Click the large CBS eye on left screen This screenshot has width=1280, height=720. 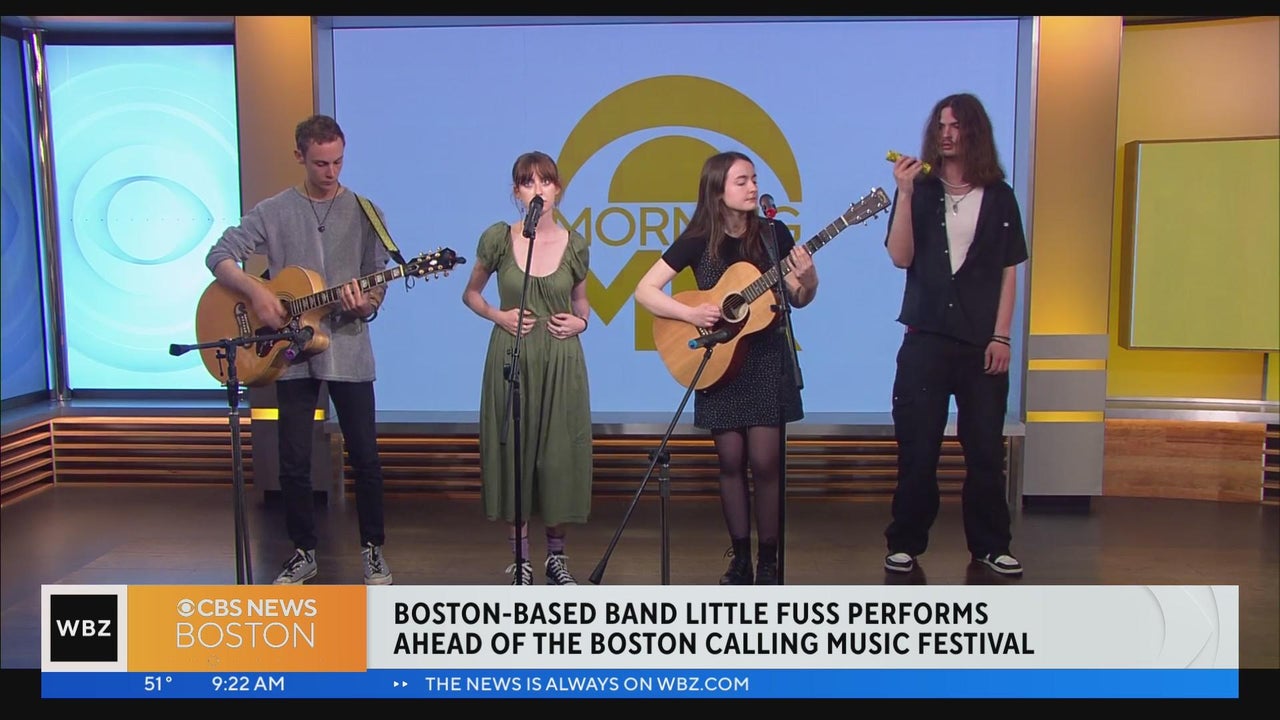click(143, 217)
